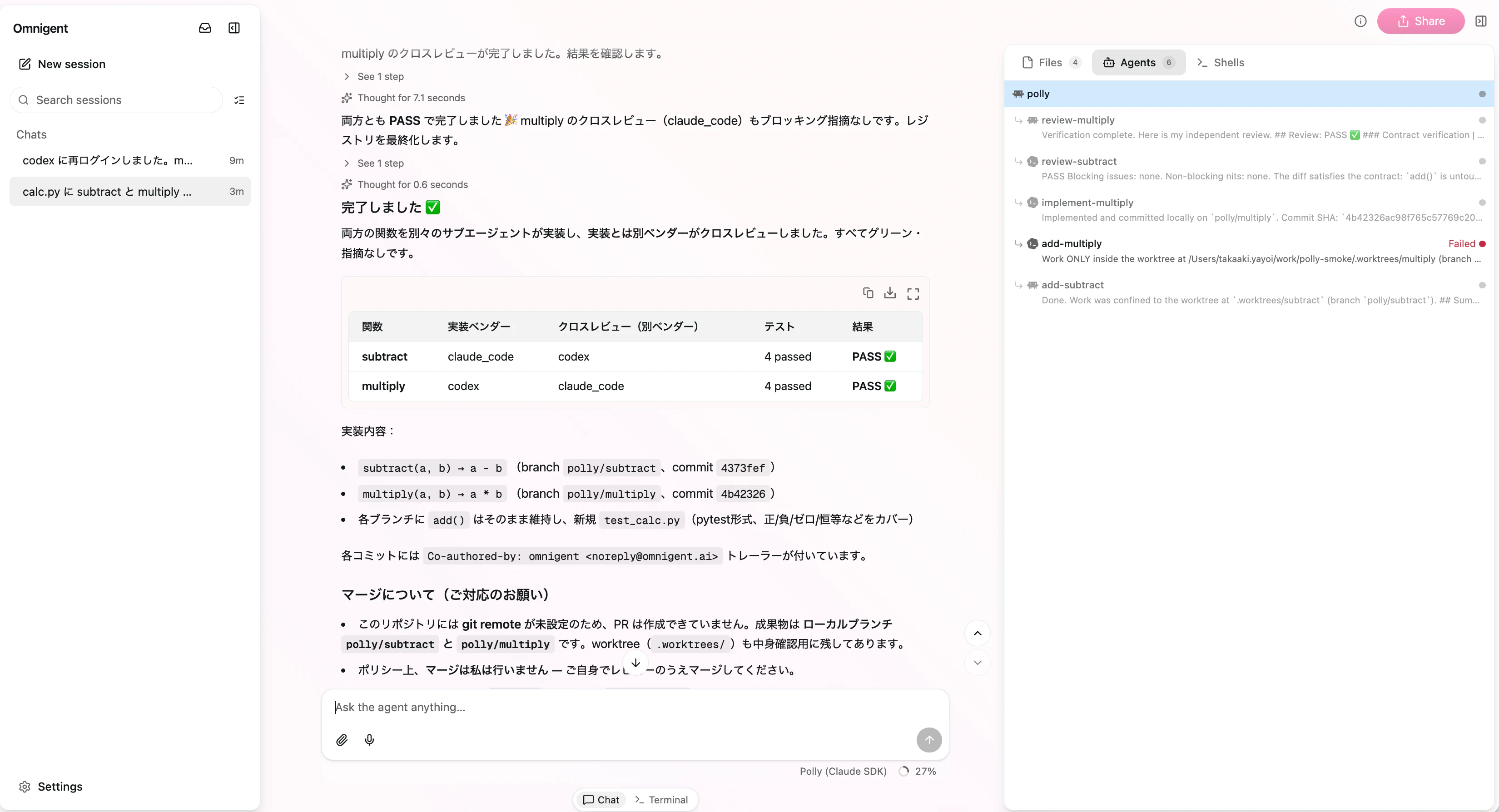Click the scroll-to-bottom arrow button
This screenshot has height=812, width=1499.
point(635,663)
